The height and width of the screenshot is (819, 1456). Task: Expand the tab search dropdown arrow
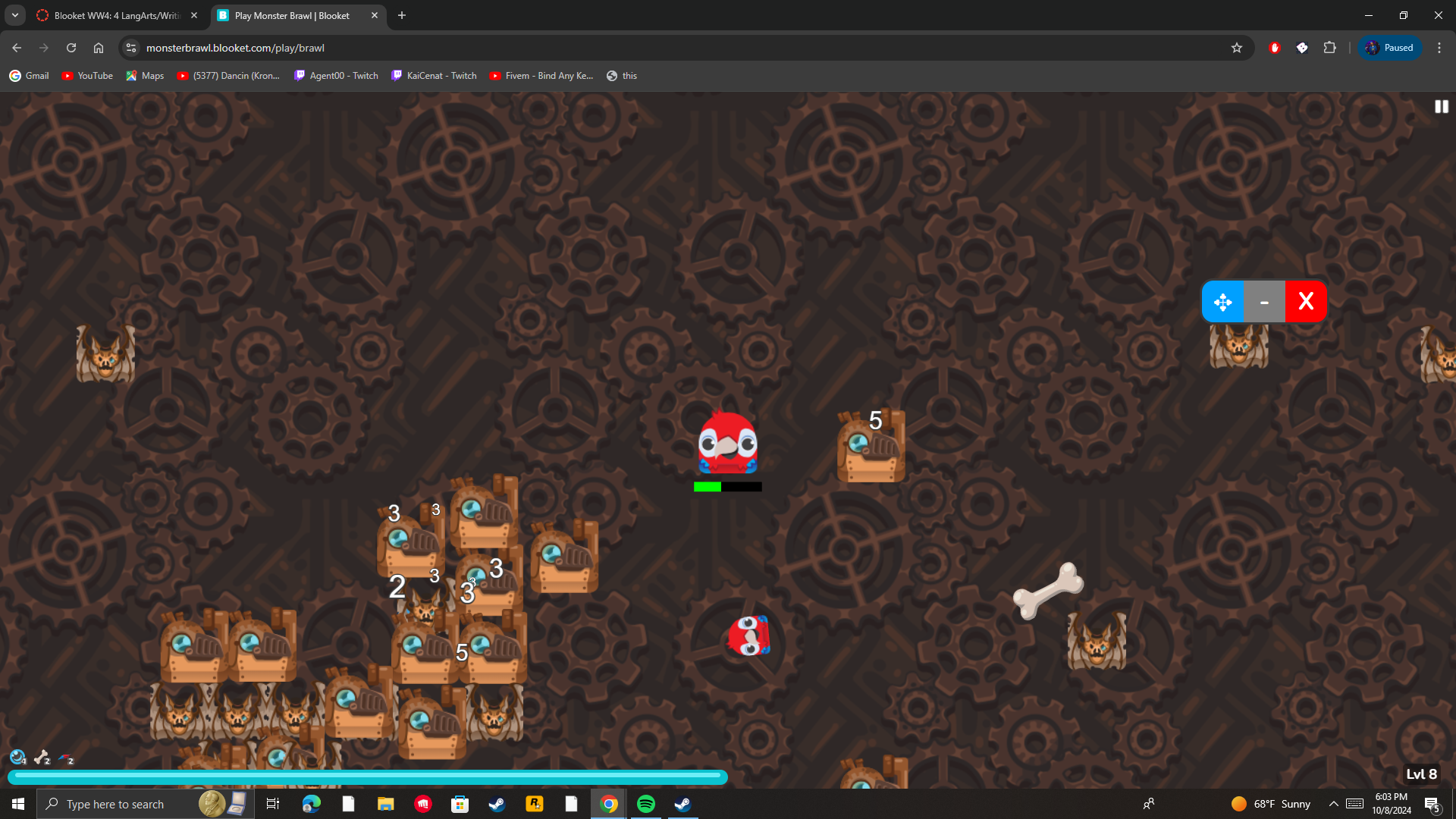click(x=15, y=15)
